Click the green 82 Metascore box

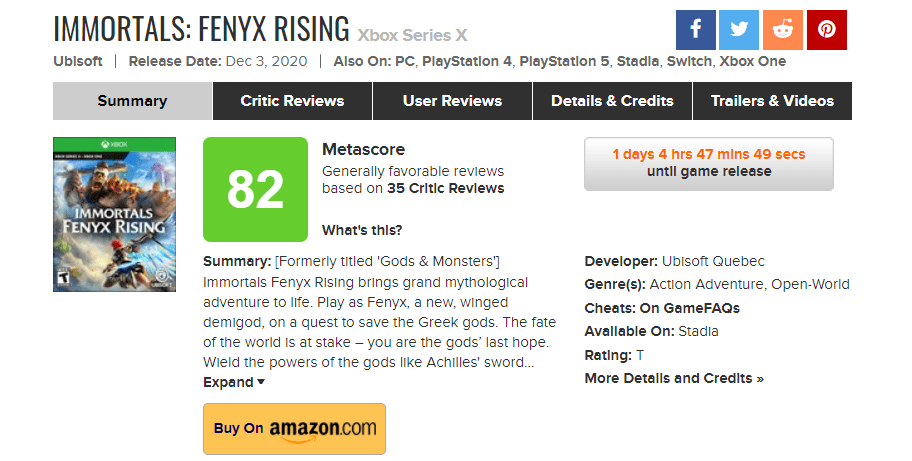[x=255, y=190]
